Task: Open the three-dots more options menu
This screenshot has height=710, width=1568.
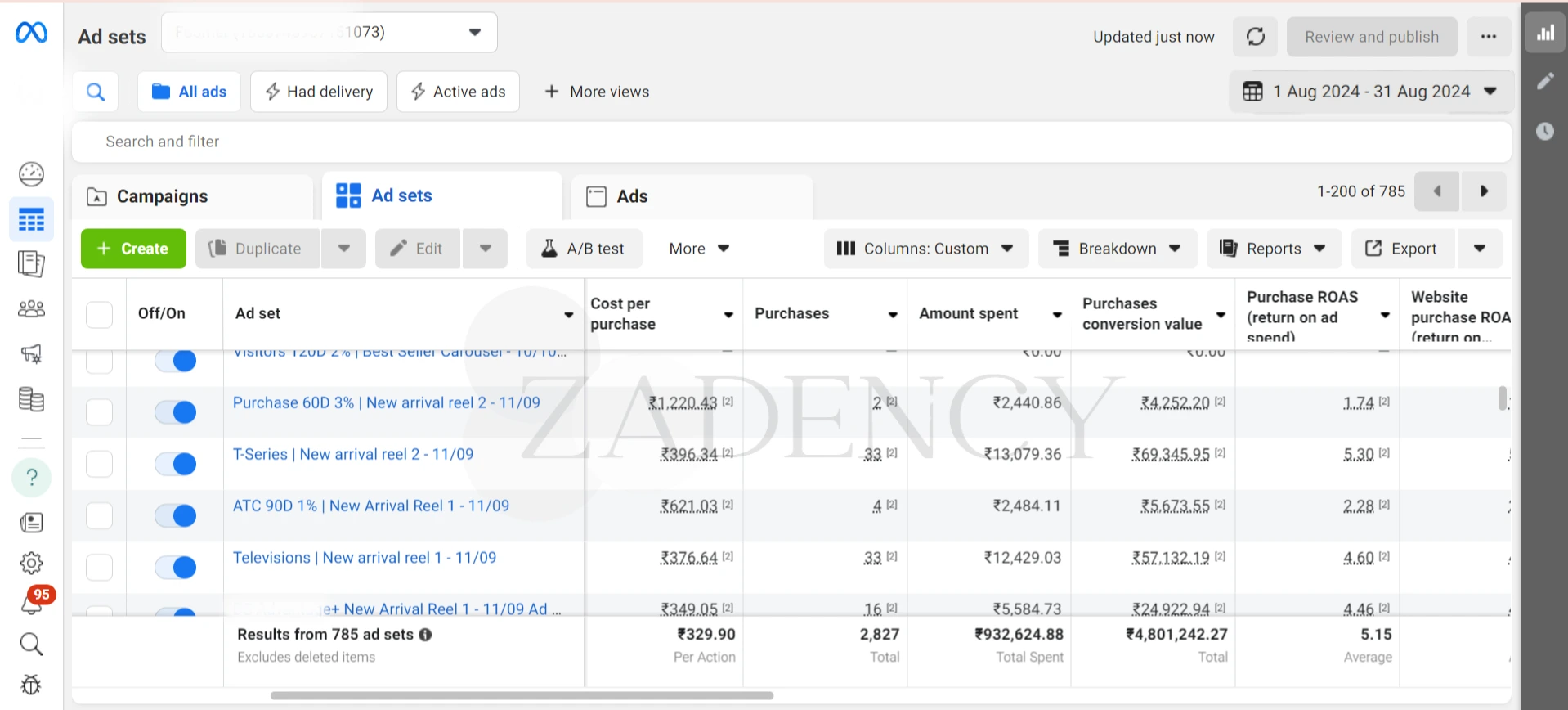Action: [x=1489, y=37]
